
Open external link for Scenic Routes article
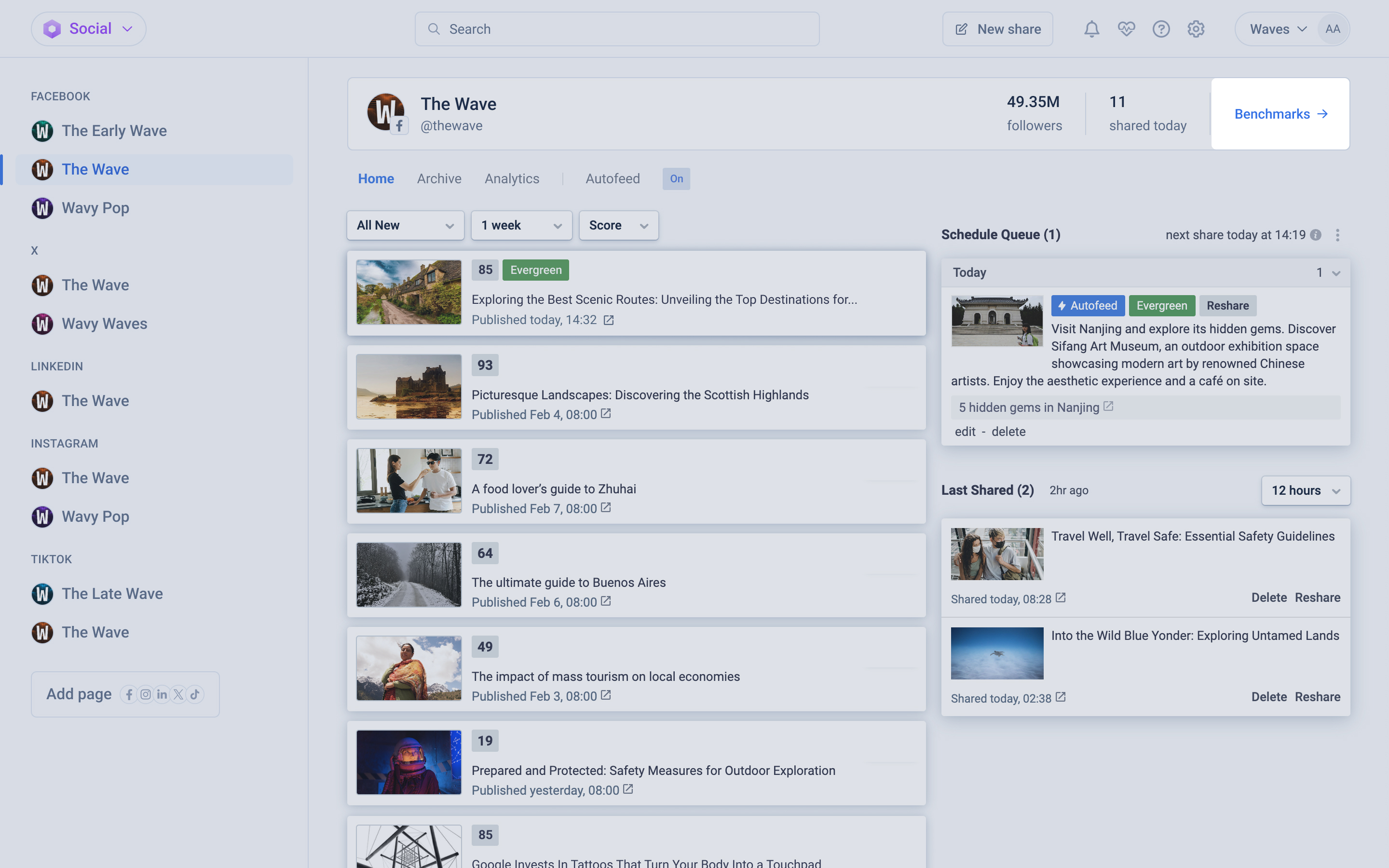[x=608, y=320]
